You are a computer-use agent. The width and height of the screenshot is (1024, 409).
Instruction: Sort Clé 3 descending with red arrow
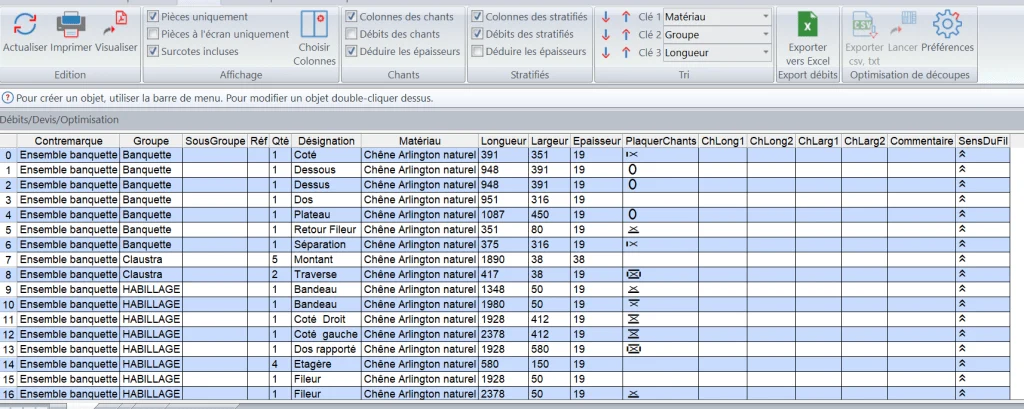coord(606,53)
